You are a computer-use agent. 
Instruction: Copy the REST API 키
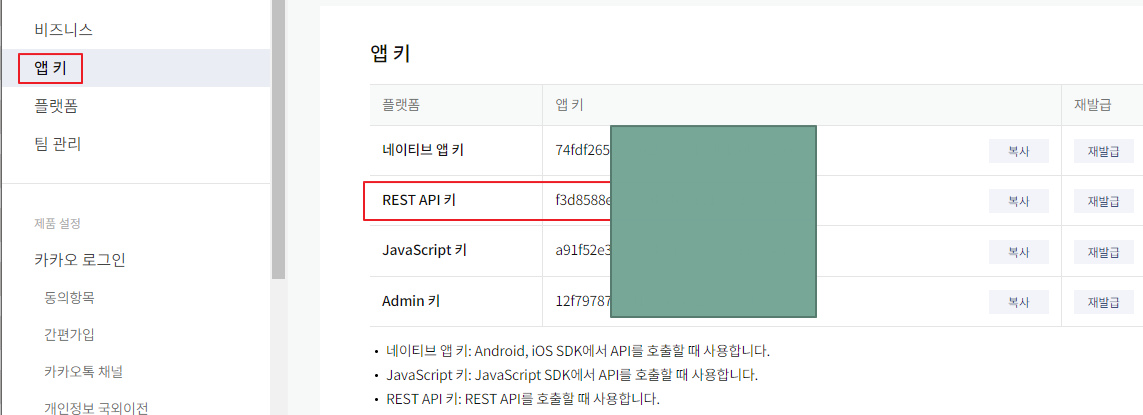(x=1018, y=201)
